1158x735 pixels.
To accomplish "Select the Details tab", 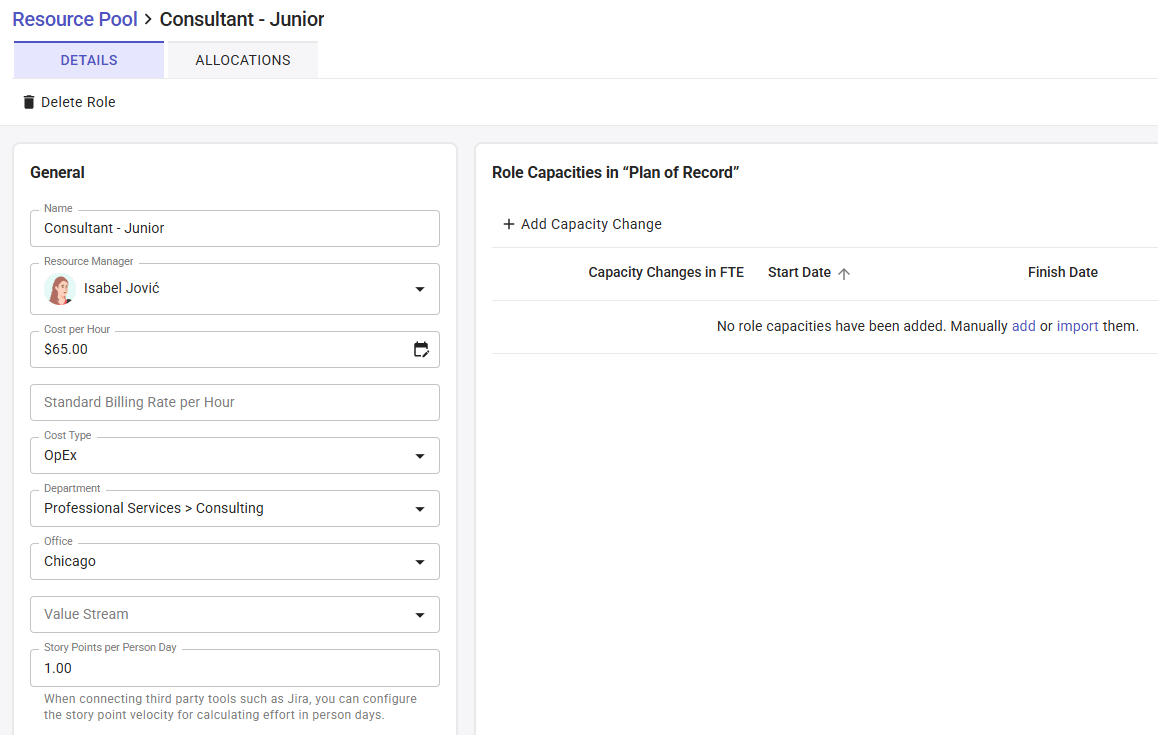I will tap(89, 60).
